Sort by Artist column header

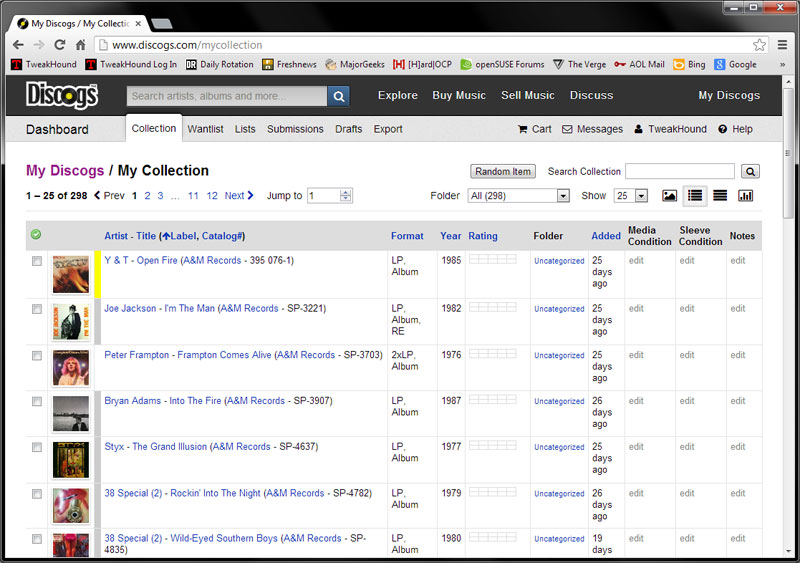(116, 236)
